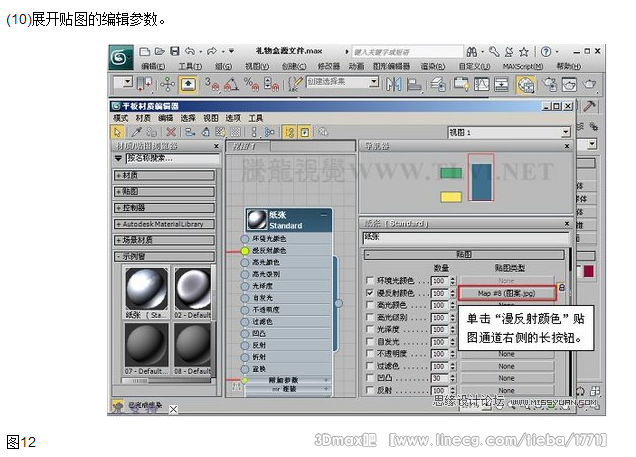
Task: Click the help question mark icon in title bar
Action: coord(546,51)
